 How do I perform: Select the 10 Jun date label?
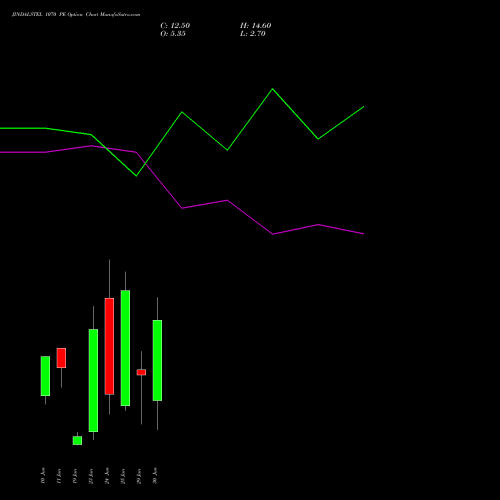click(43, 475)
